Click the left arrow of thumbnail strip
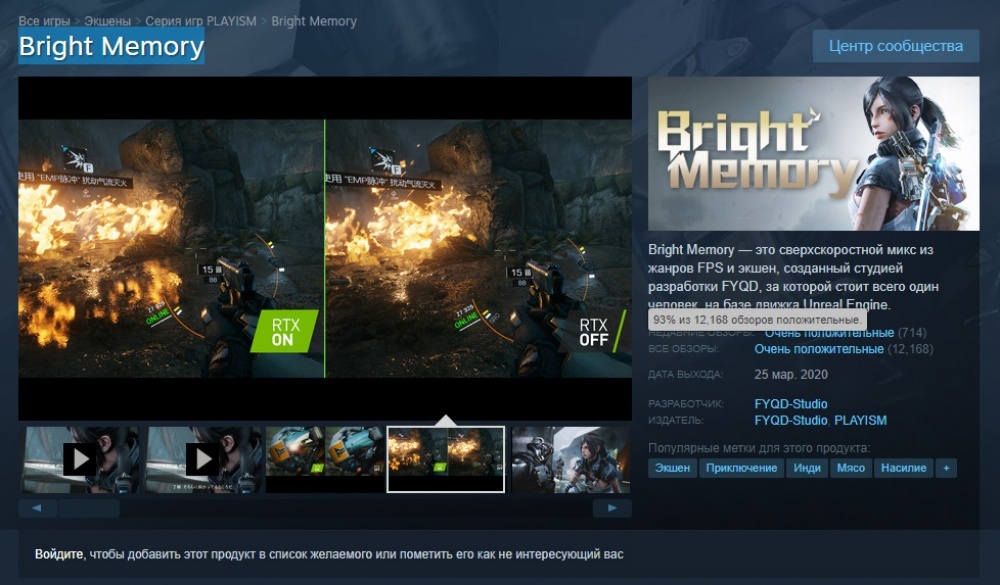Screen dimensions: 1000x585 pos(37,508)
